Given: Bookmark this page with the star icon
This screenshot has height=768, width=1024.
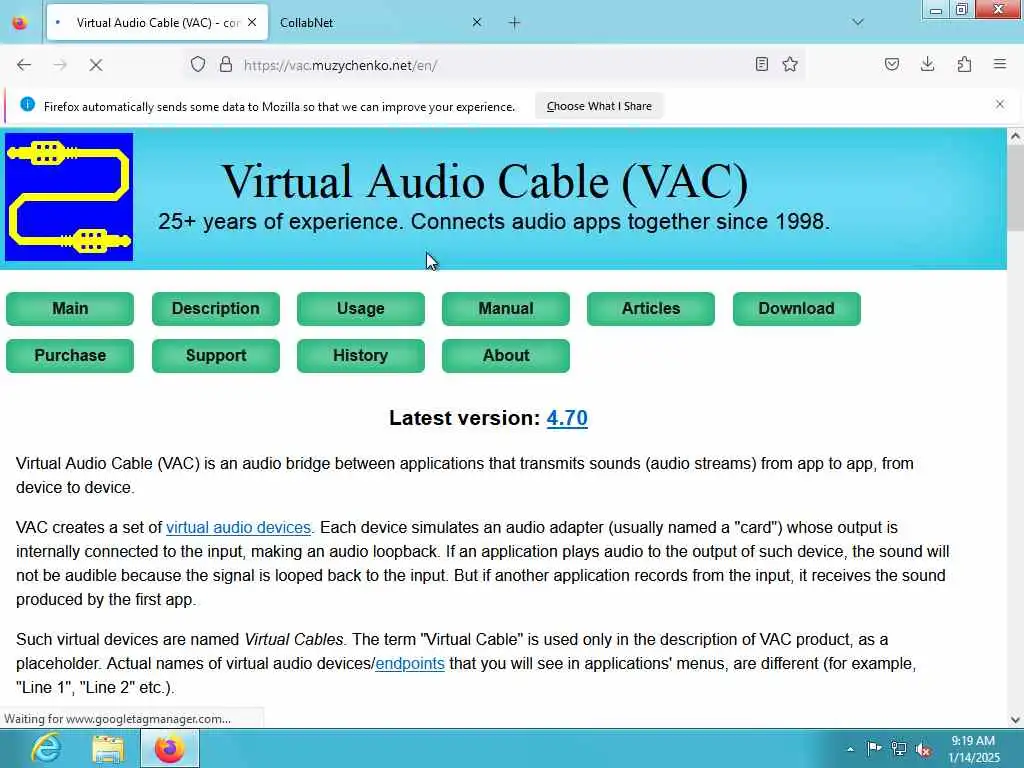Looking at the screenshot, I should 790,64.
